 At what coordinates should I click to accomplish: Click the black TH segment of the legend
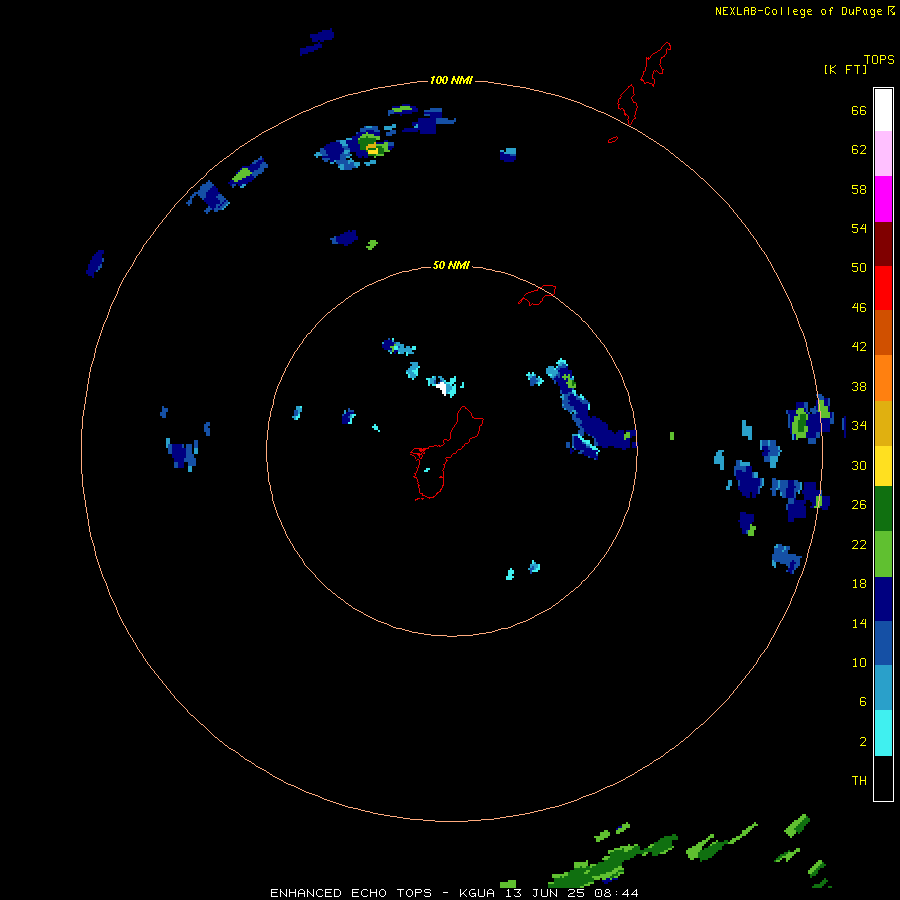[x=883, y=778]
